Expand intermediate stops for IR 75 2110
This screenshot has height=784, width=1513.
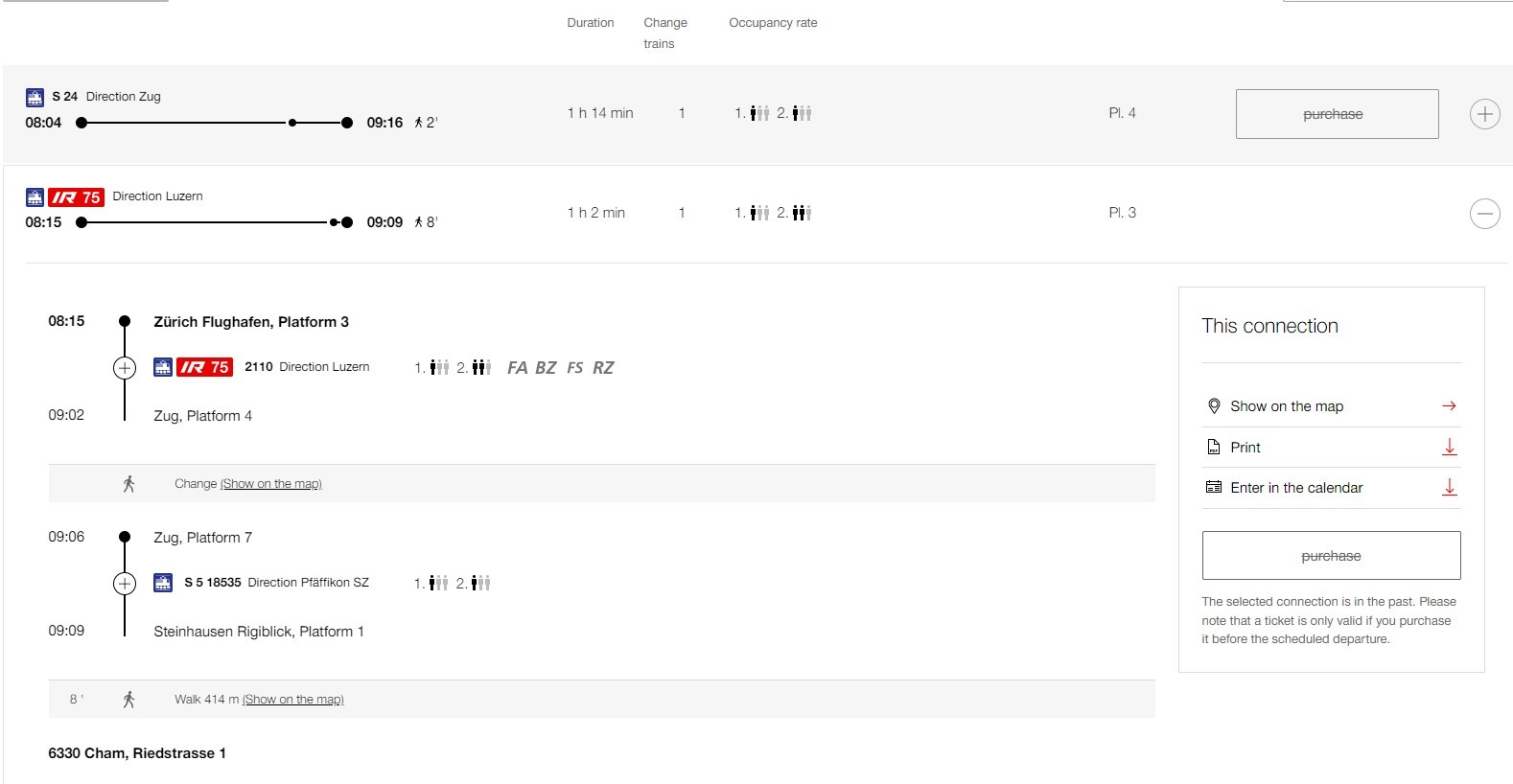pyautogui.click(x=125, y=368)
